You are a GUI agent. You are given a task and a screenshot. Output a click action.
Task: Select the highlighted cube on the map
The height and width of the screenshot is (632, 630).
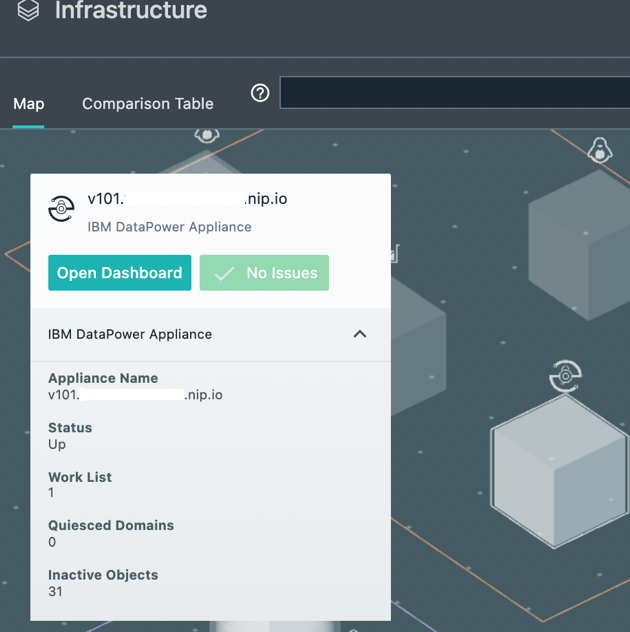(x=559, y=472)
